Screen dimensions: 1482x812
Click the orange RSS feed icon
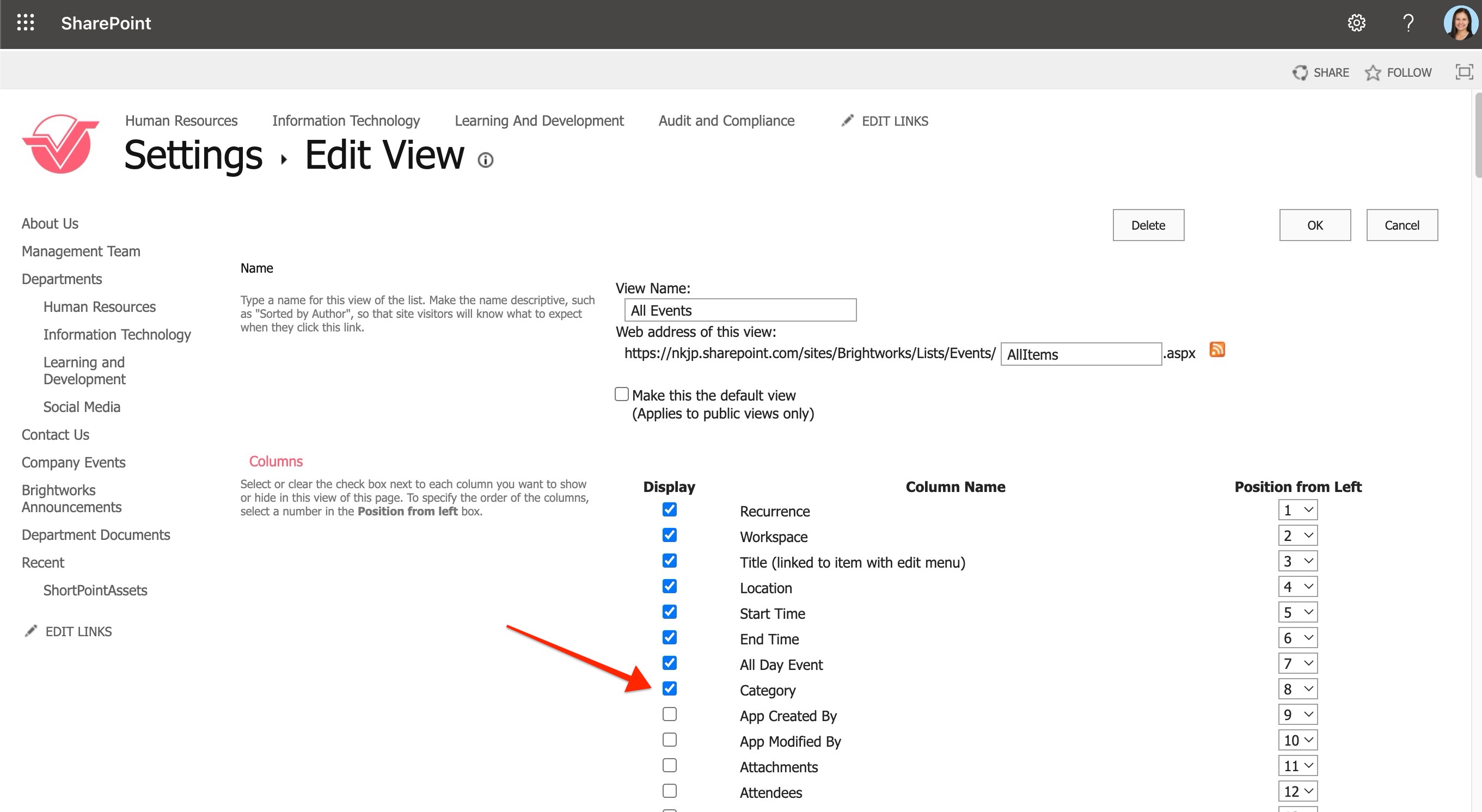[x=1217, y=349]
